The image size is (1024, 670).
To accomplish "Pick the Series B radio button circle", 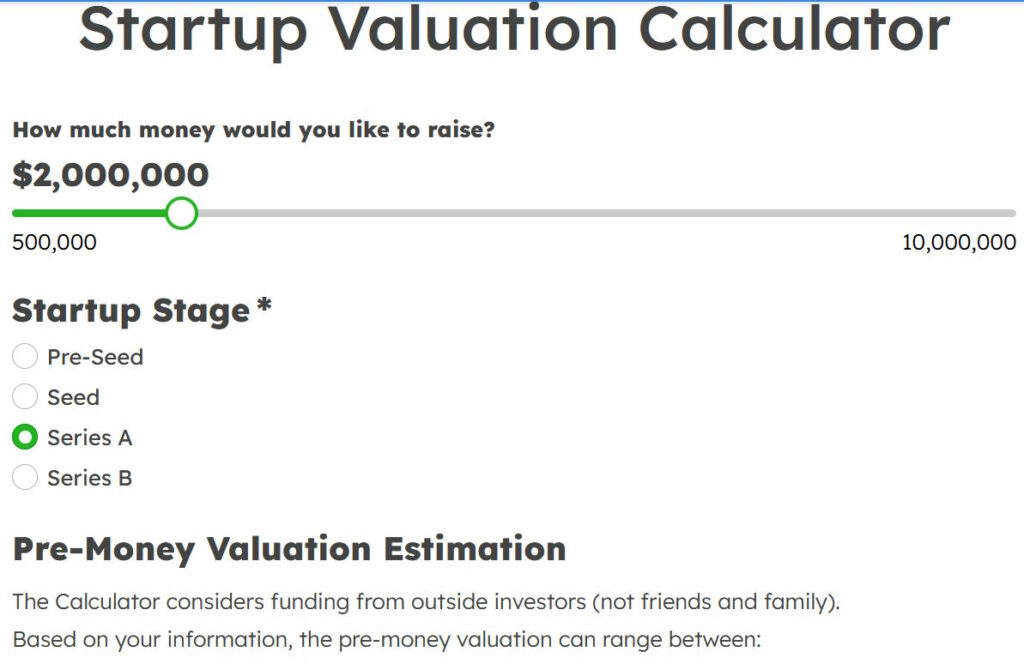I will pyautogui.click(x=25, y=478).
